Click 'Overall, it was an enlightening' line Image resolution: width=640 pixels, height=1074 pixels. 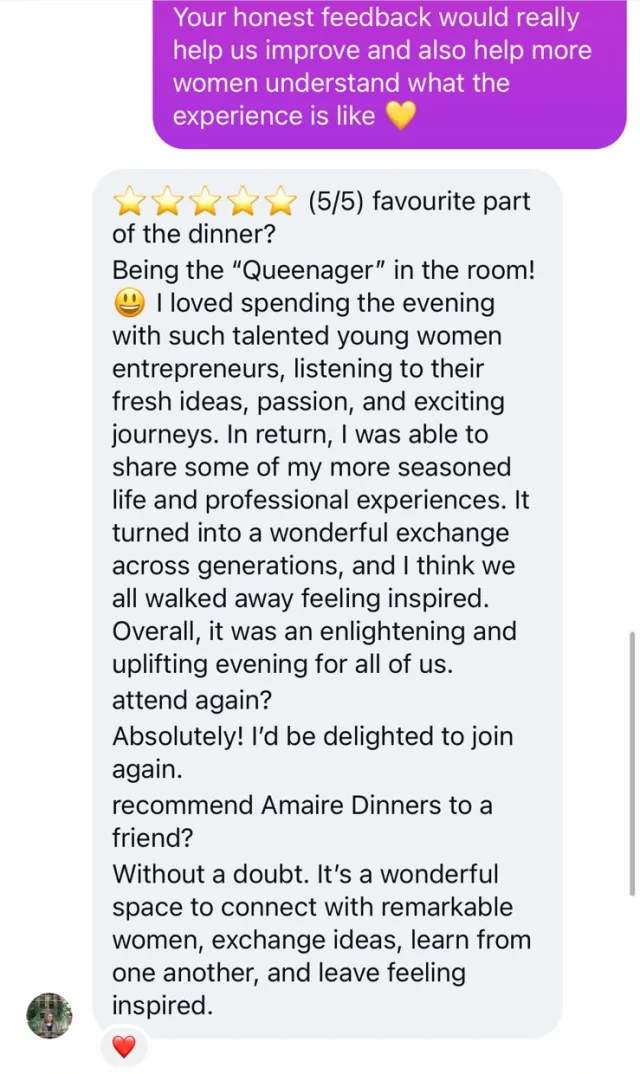click(x=315, y=631)
